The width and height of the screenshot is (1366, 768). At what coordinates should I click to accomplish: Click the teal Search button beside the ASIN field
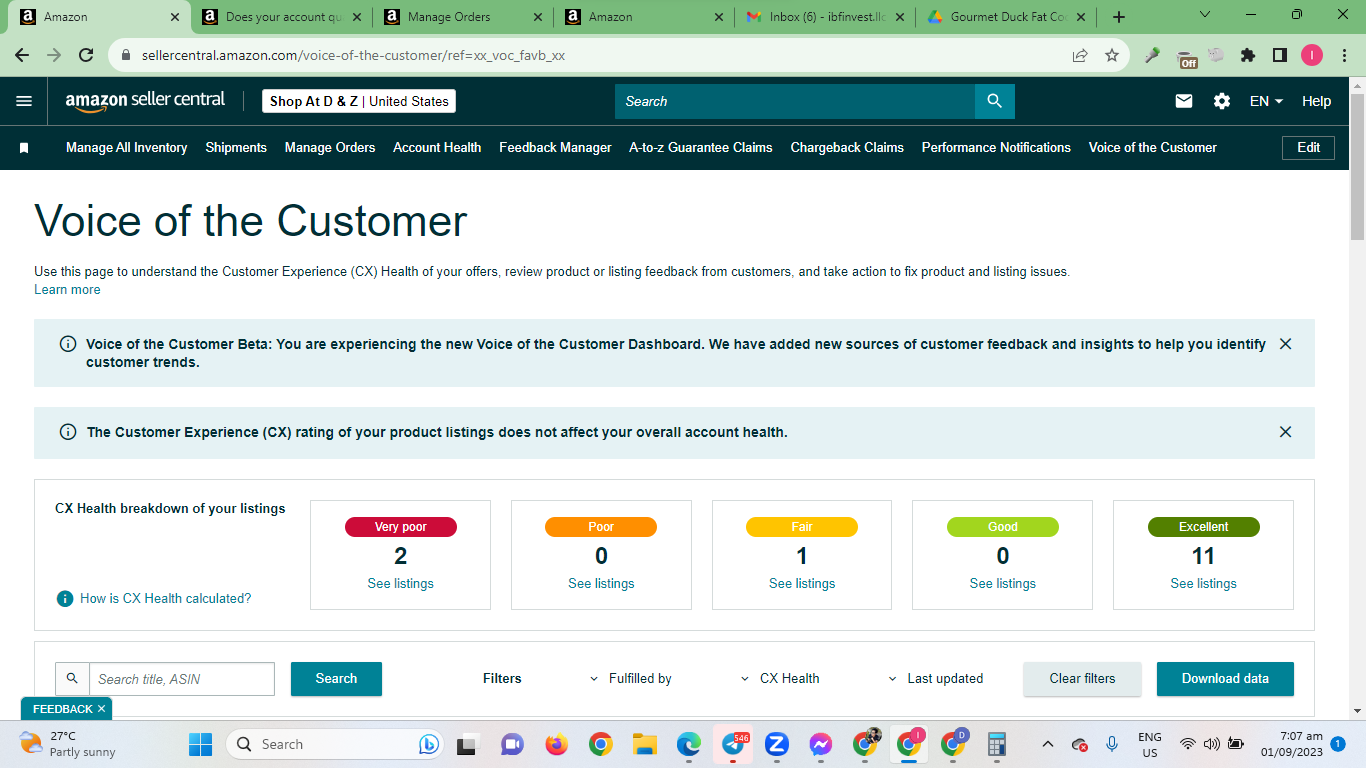click(336, 679)
